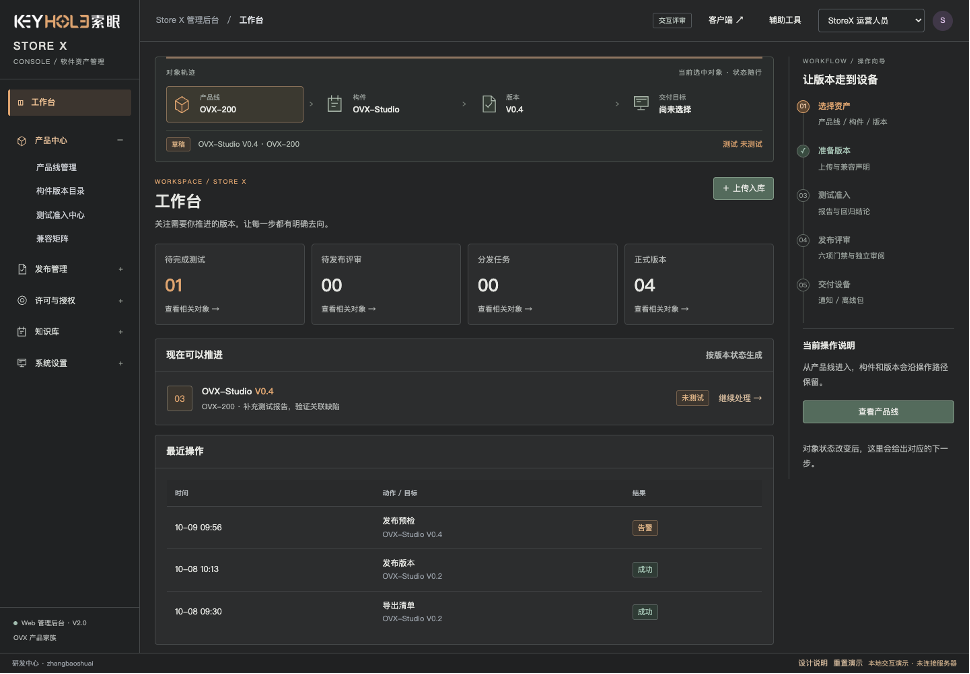
Task: Click chevron between 产品线 and 构件
Action: (311, 104)
